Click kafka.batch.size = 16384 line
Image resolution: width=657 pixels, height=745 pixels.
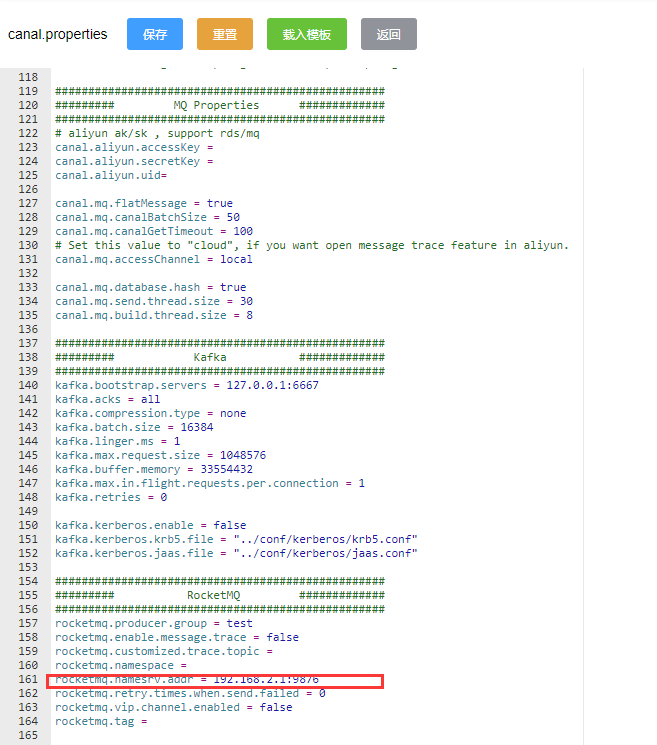134,427
